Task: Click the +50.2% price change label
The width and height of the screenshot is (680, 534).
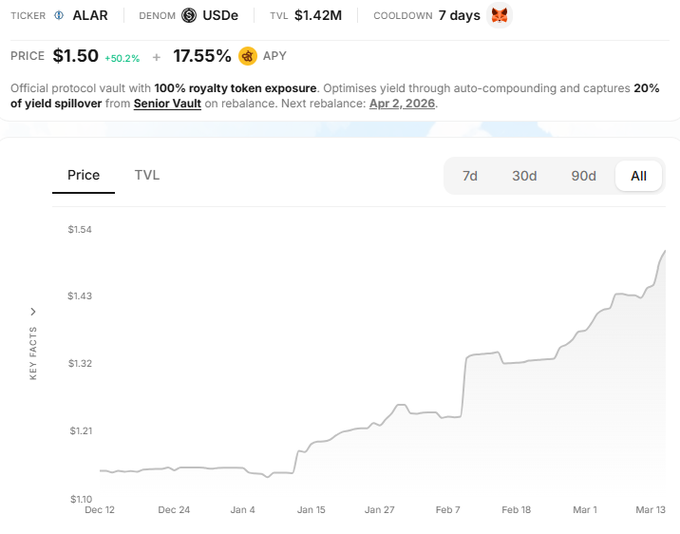Action: click(123, 57)
